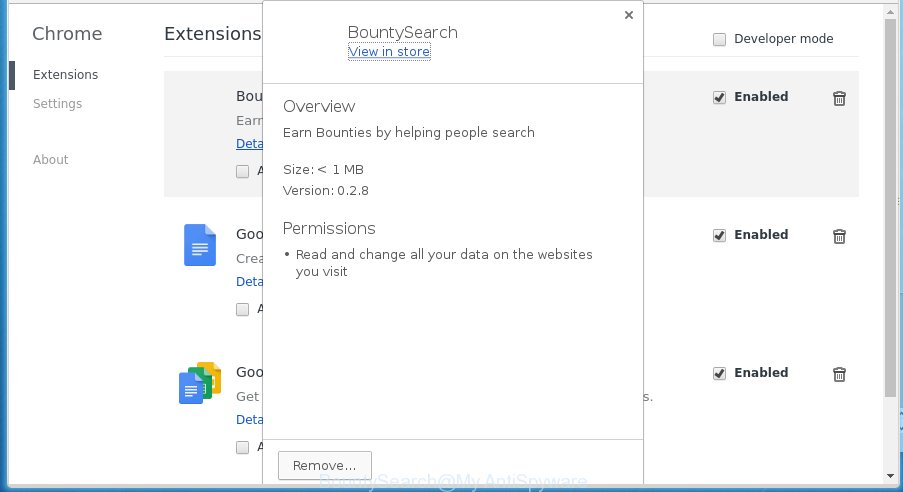Screen dimensions: 903x492
Task: Click the 'Read and change all your data' permission
Action: click(443, 263)
